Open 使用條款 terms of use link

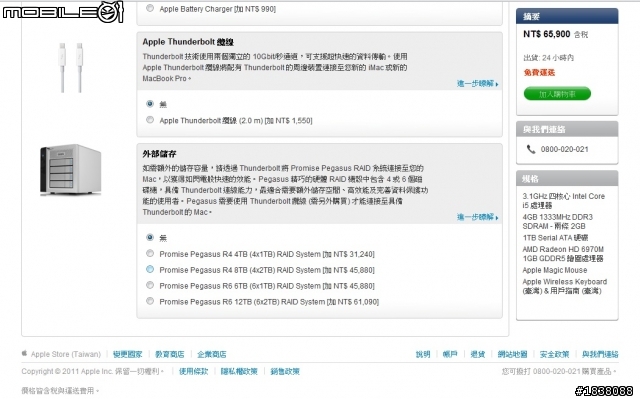(193, 371)
